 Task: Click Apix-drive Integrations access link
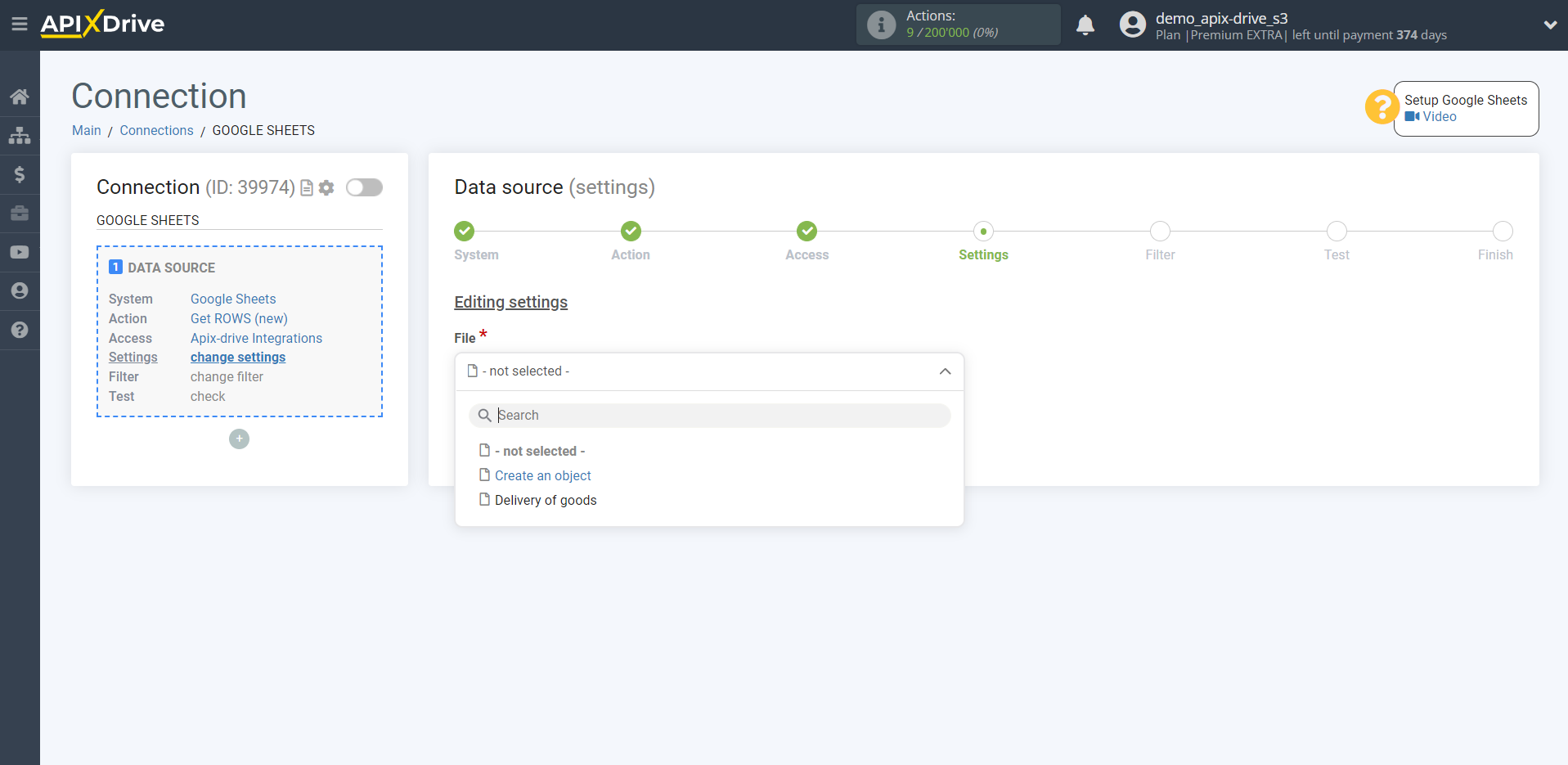[256, 339]
